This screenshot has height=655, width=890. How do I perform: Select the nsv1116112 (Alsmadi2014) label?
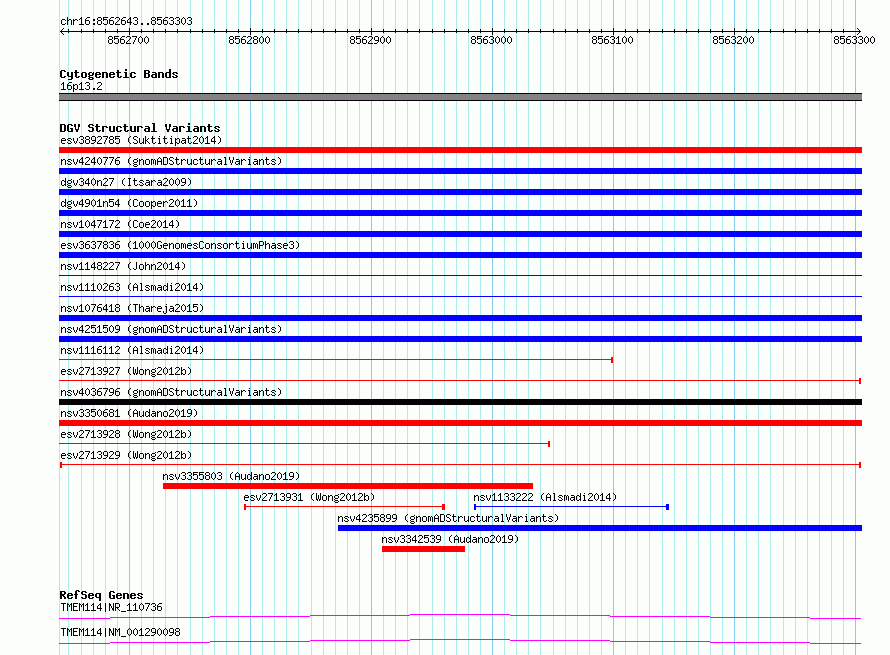(x=132, y=350)
